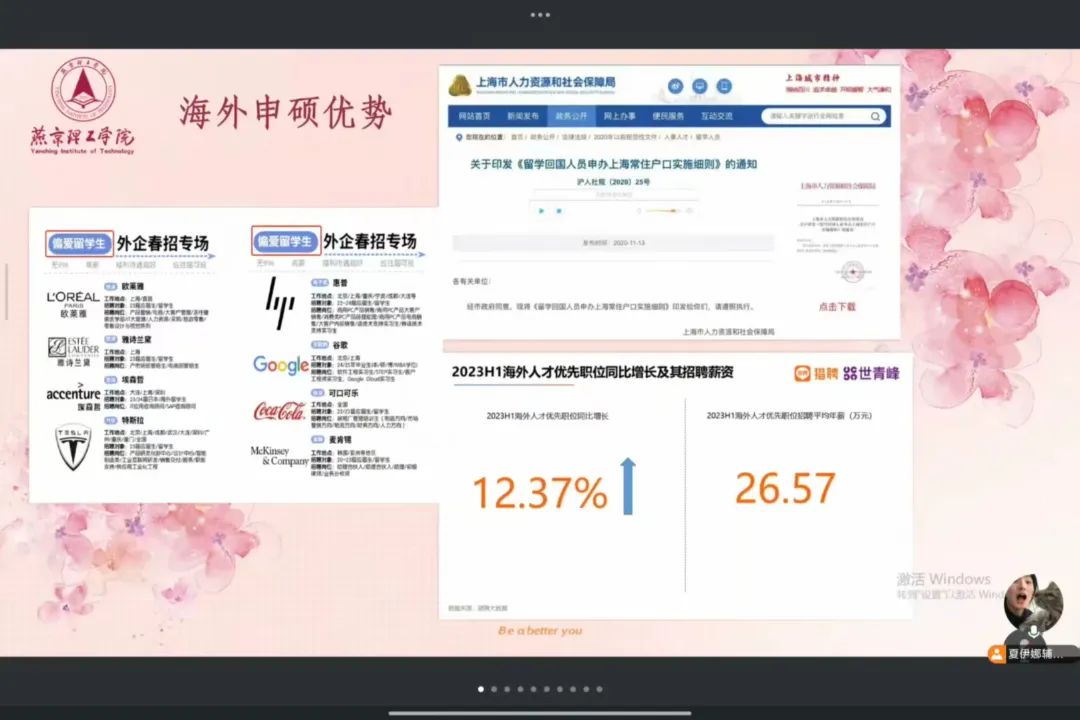The image size is (1080, 720).
Task: Click the 可口可乐 company name
Action: pyautogui.click(x=343, y=393)
